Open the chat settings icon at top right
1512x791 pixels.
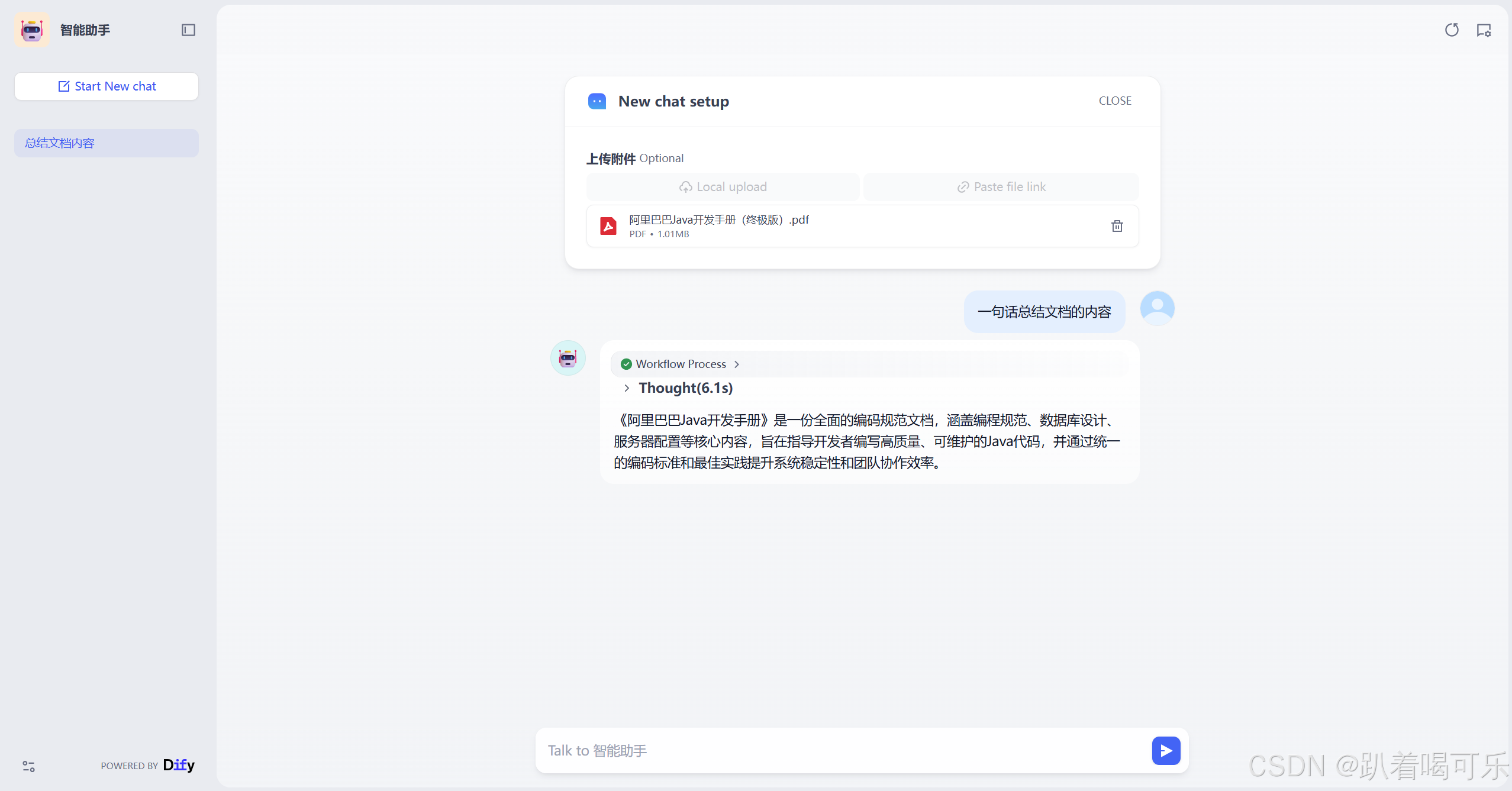pyautogui.click(x=1484, y=30)
